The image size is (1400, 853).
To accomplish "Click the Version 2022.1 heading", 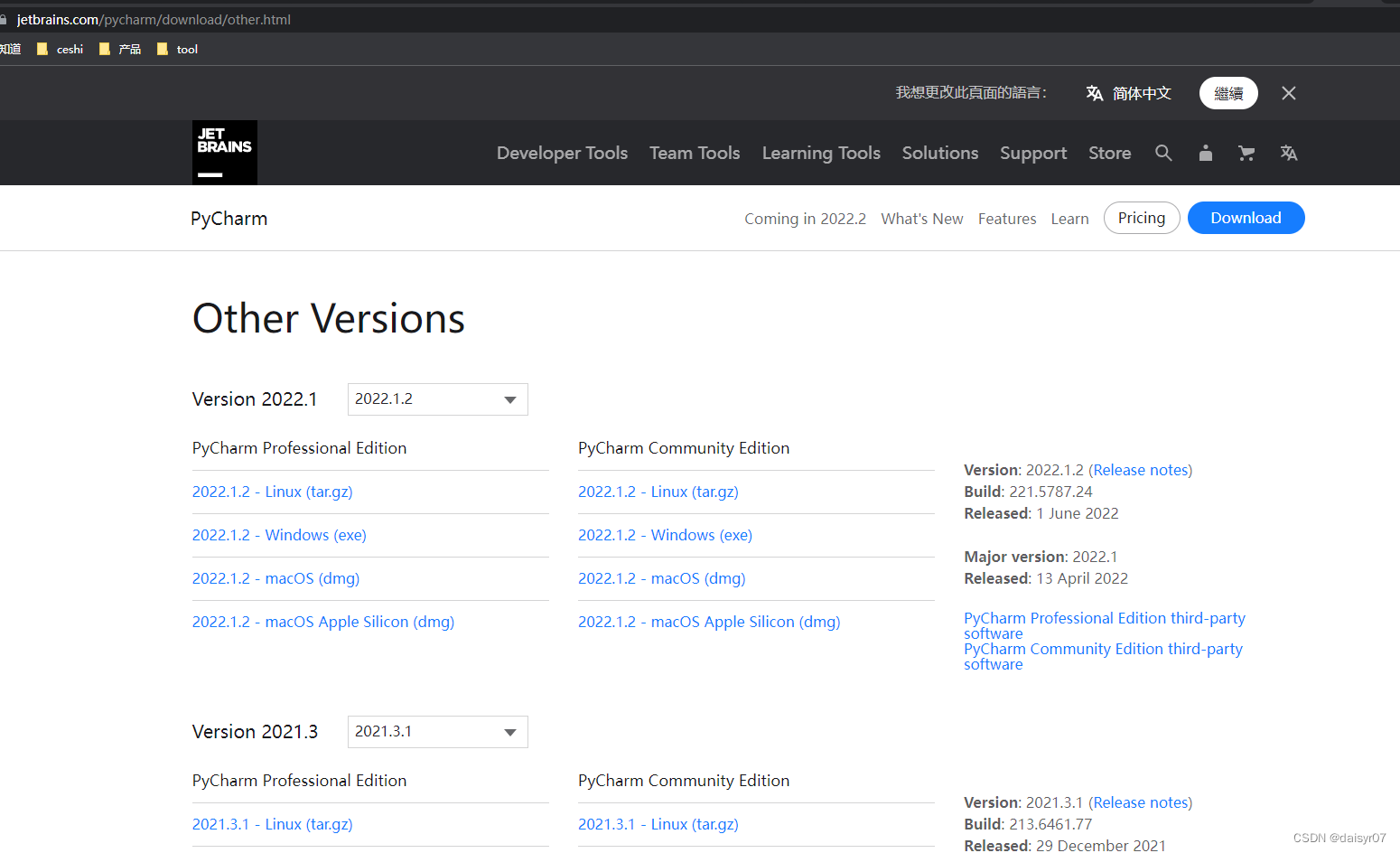I will 255,399.
